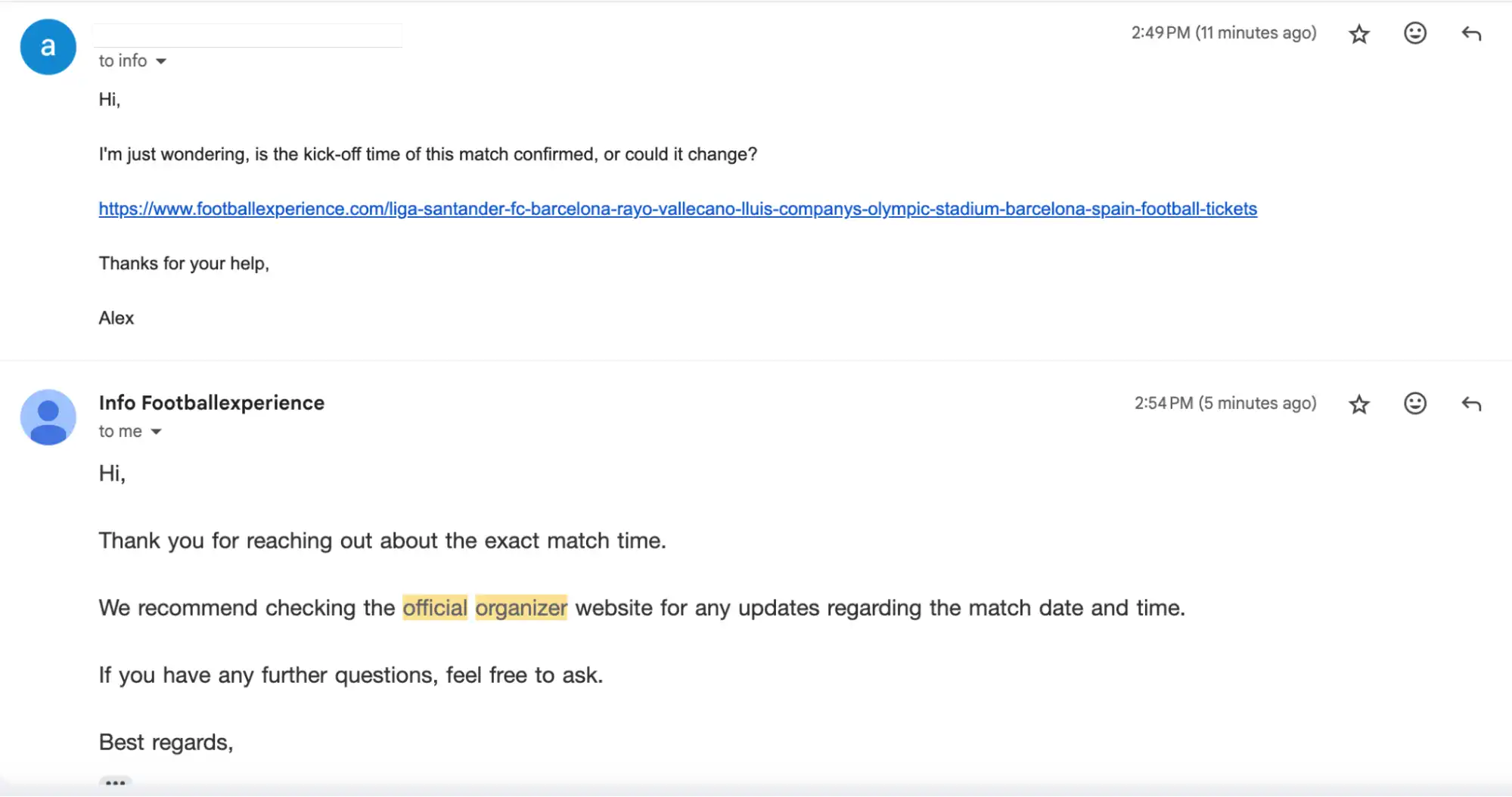Select the highlighted word 'official'
Screen dimensions: 1512x797
(434, 607)
